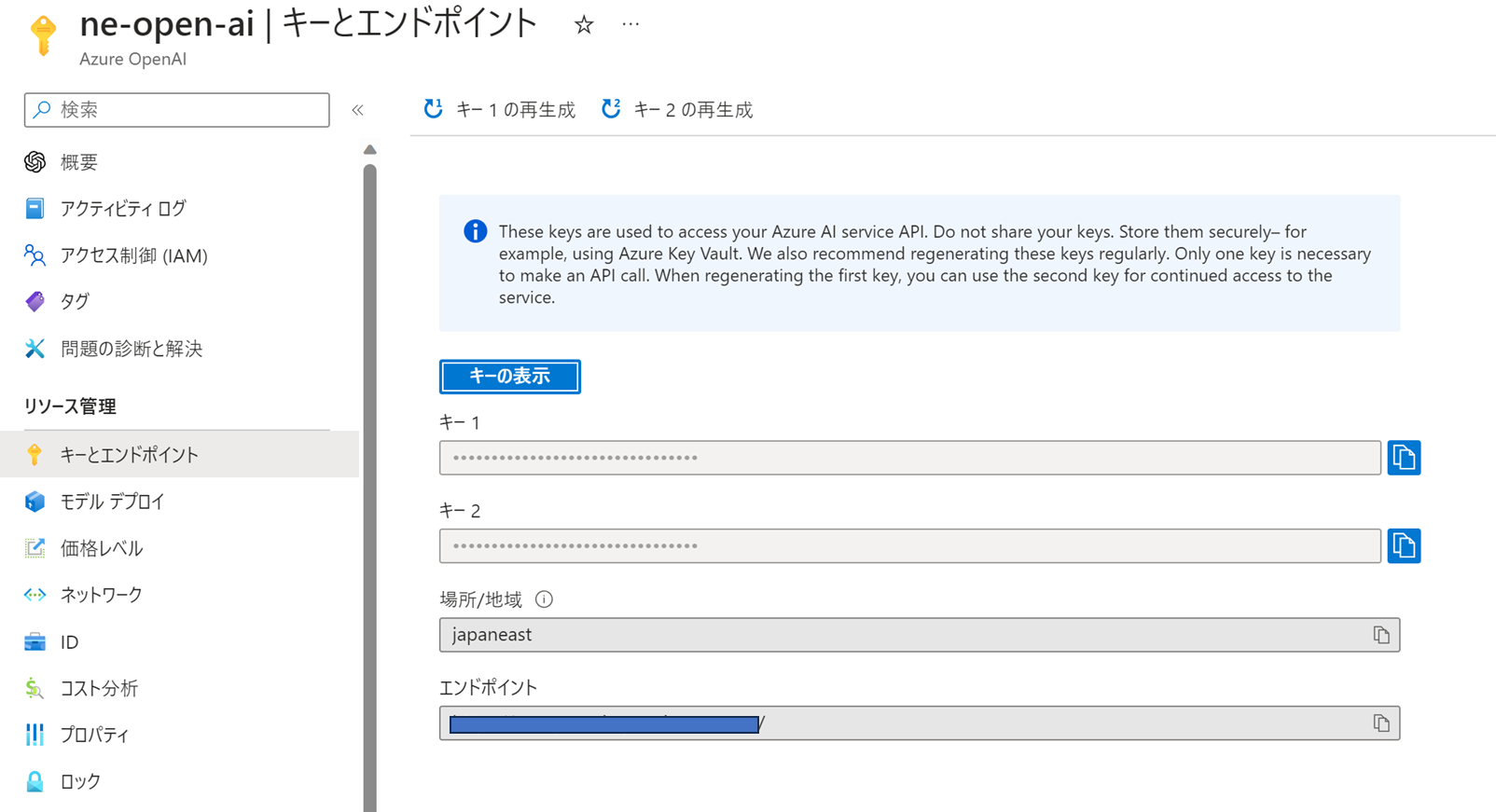Click the sidebar search box
Image resolution: width=1496 pixels, height=812 pixels.
(x=177, y=110)
